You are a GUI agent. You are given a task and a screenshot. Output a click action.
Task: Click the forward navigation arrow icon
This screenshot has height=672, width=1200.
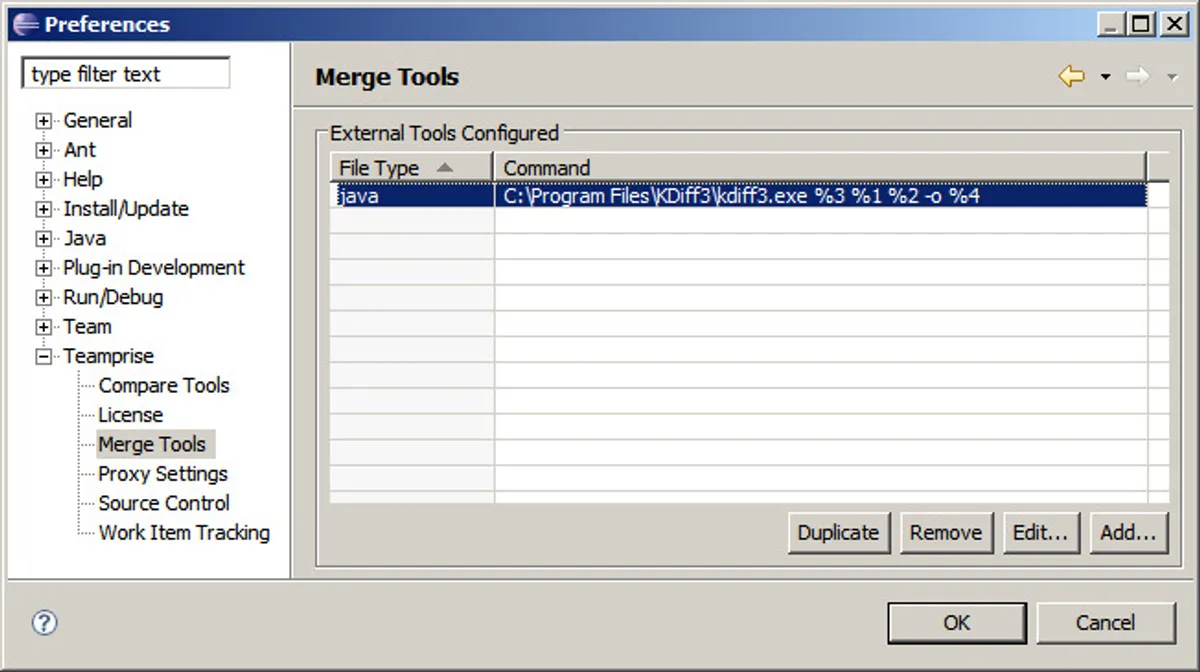(1138, 77)
